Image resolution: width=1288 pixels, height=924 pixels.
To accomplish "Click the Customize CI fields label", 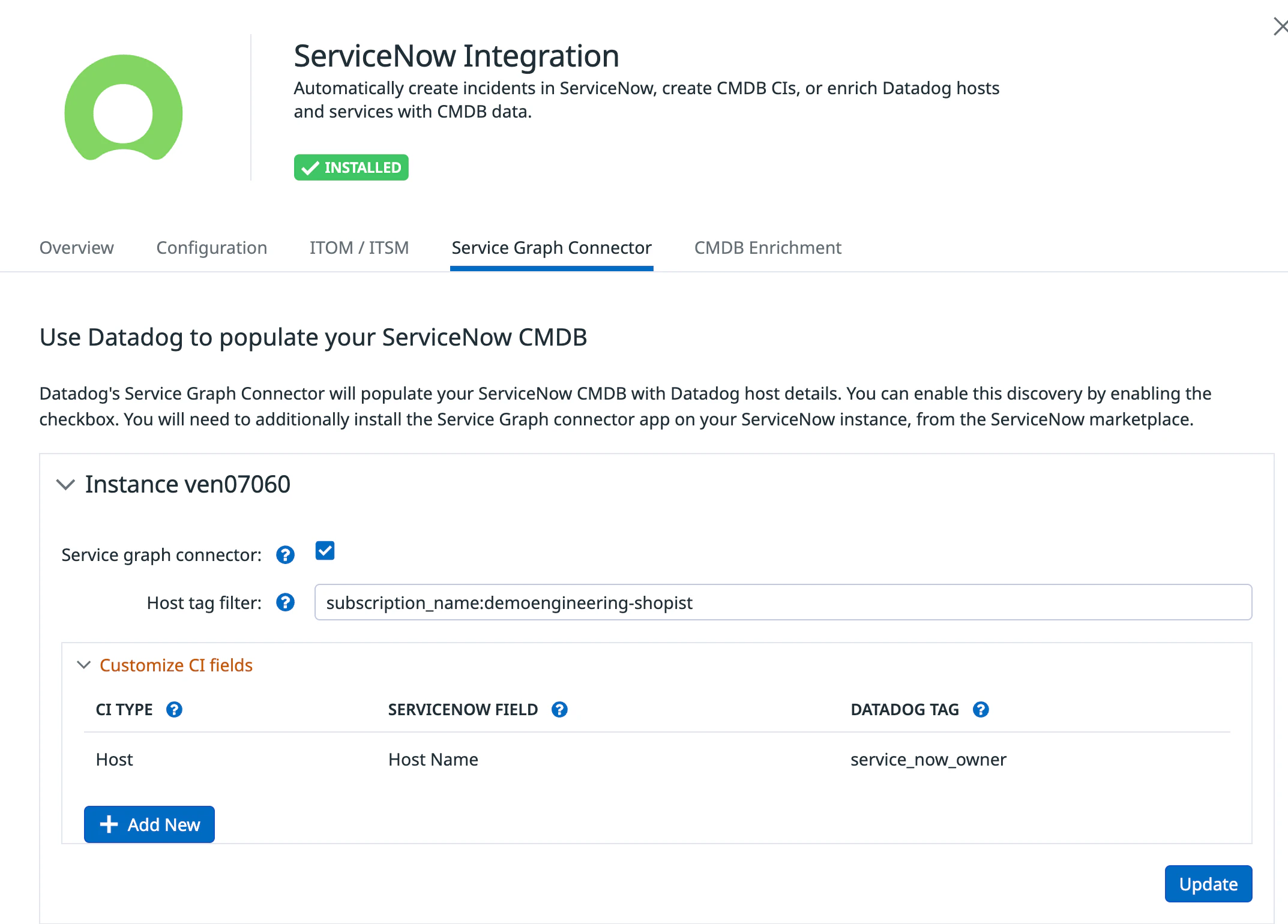I will pos(176,665).
